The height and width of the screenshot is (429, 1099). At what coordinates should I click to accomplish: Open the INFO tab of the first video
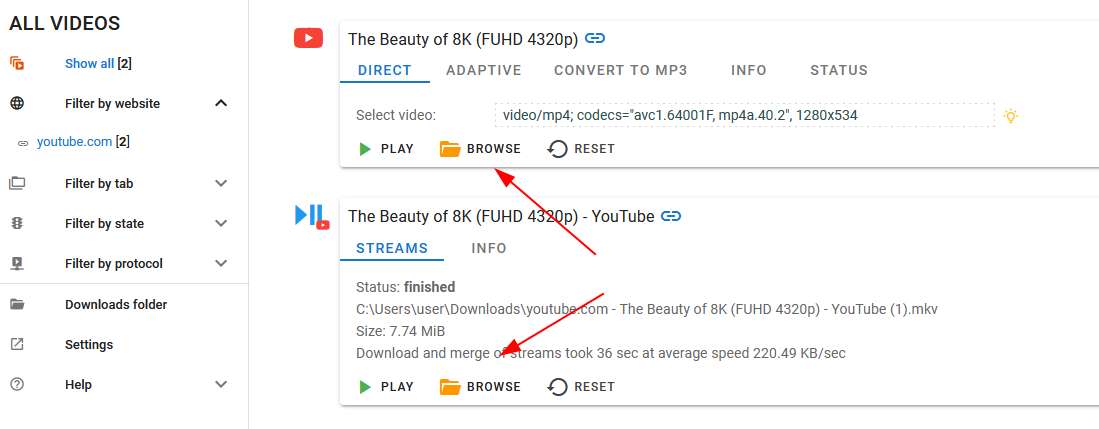point(749,70)
